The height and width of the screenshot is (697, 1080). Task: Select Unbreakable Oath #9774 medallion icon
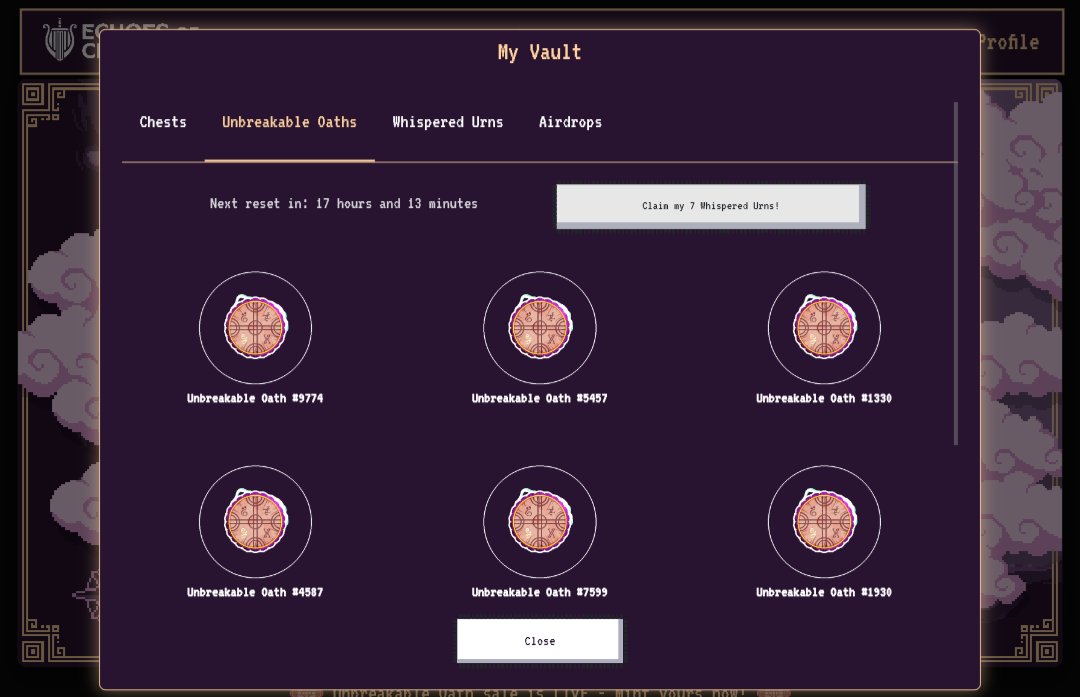click(256, 327)
